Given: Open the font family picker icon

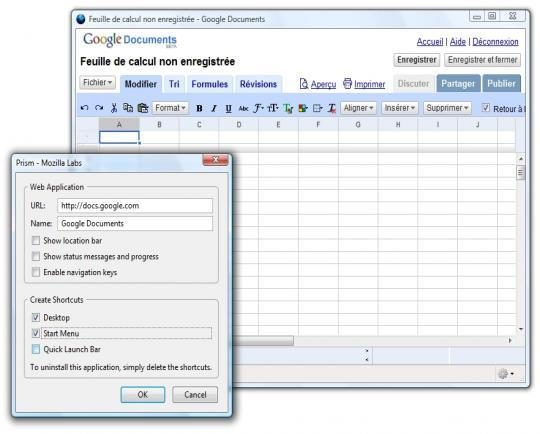Looking at the screenshot, I should [258, 108].
